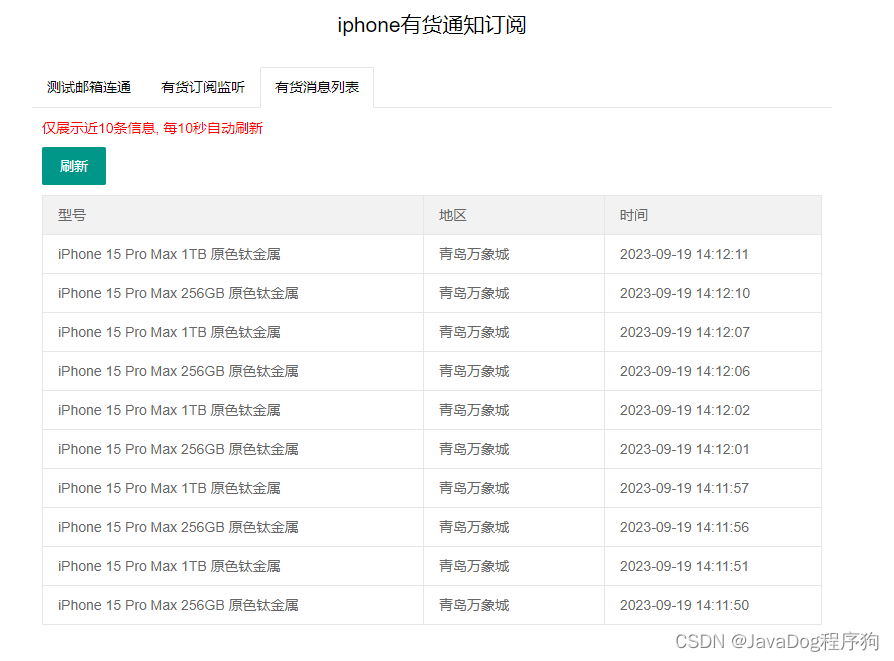This screenshot has height=661, width=894.
Task: Select the first iPhone 15 Pro Max 1TB row
Action: pyautogui.click(x=168, y=254)
